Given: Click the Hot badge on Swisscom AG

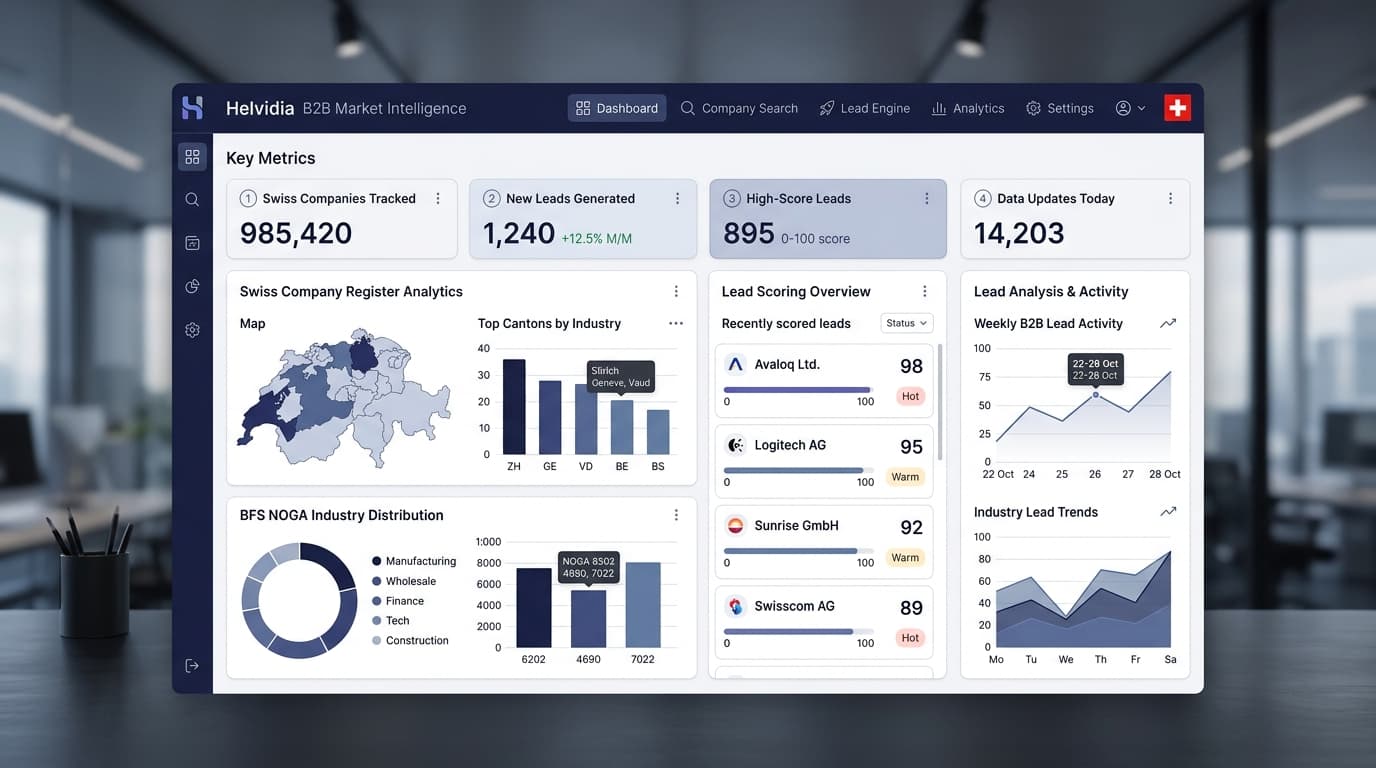Looking at the screenshot, I should (910, 638).
